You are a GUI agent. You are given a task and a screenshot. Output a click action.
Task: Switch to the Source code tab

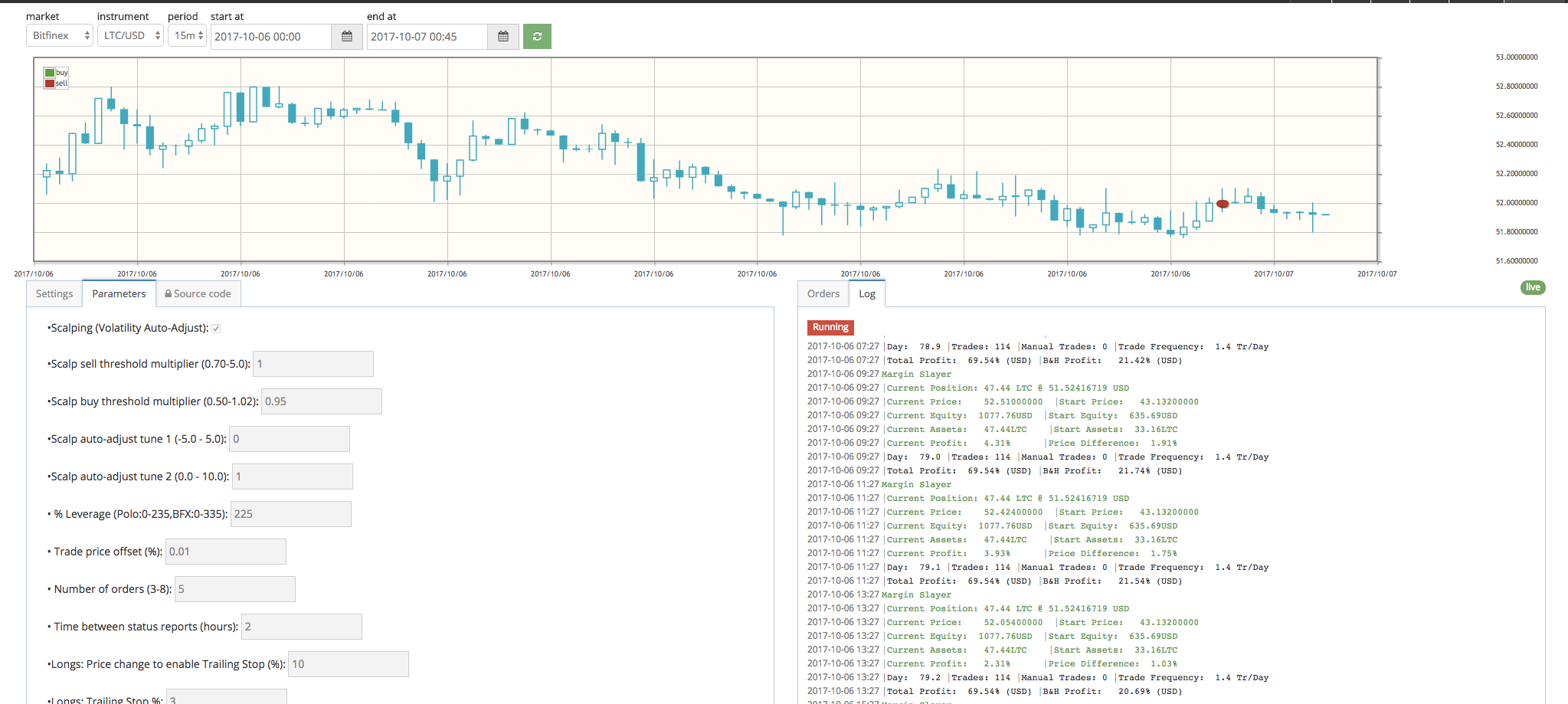(198, 294)
